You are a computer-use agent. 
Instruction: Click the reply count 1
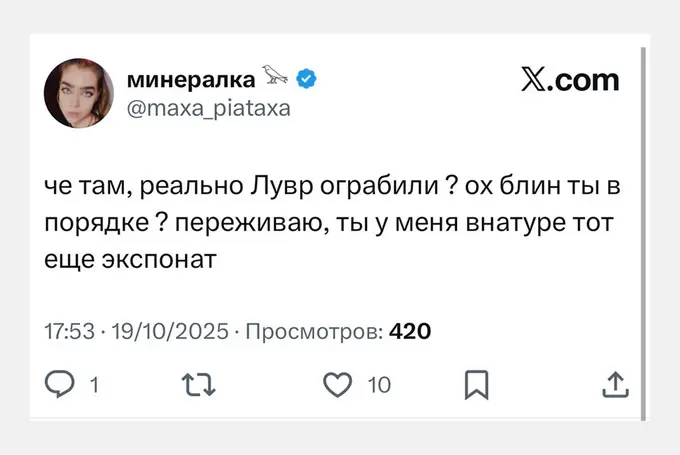(x=93, y=384)
